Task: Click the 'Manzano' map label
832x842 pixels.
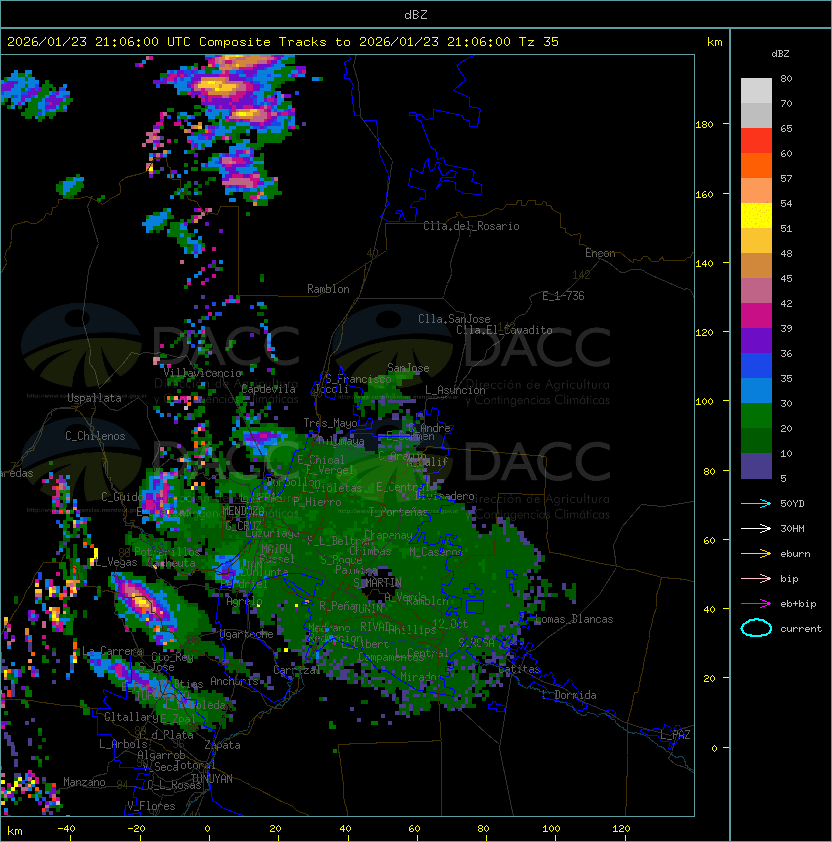Action: [x=84, y=782]
